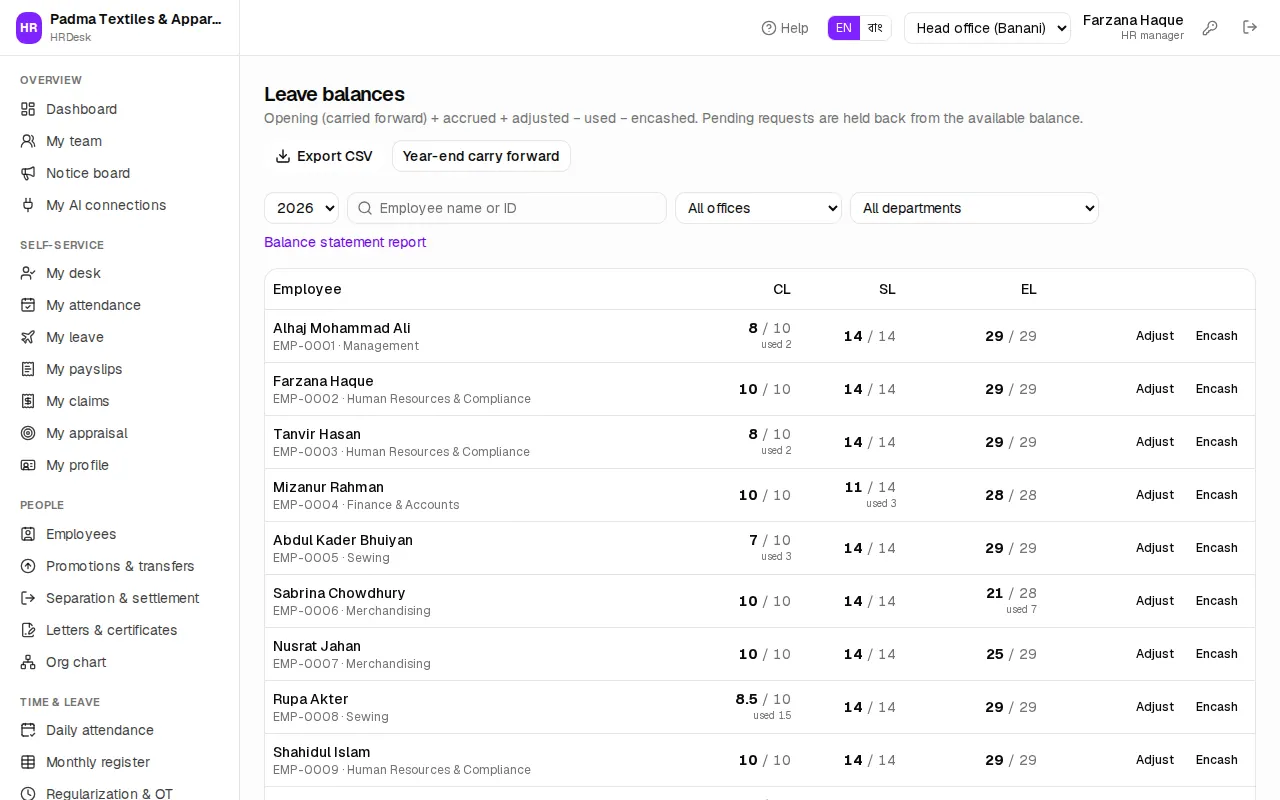Expand the All offices dropdown
1280x800 pixels.
coord(758,208)
